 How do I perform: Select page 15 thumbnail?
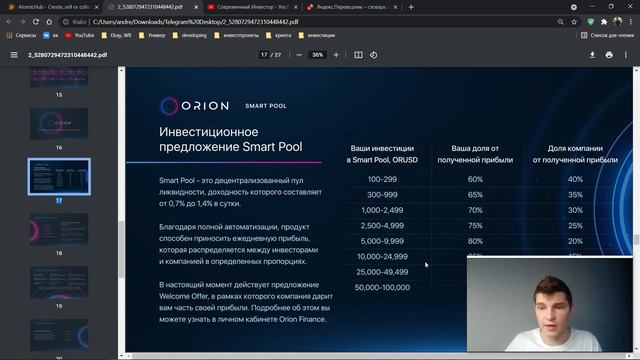59,78
